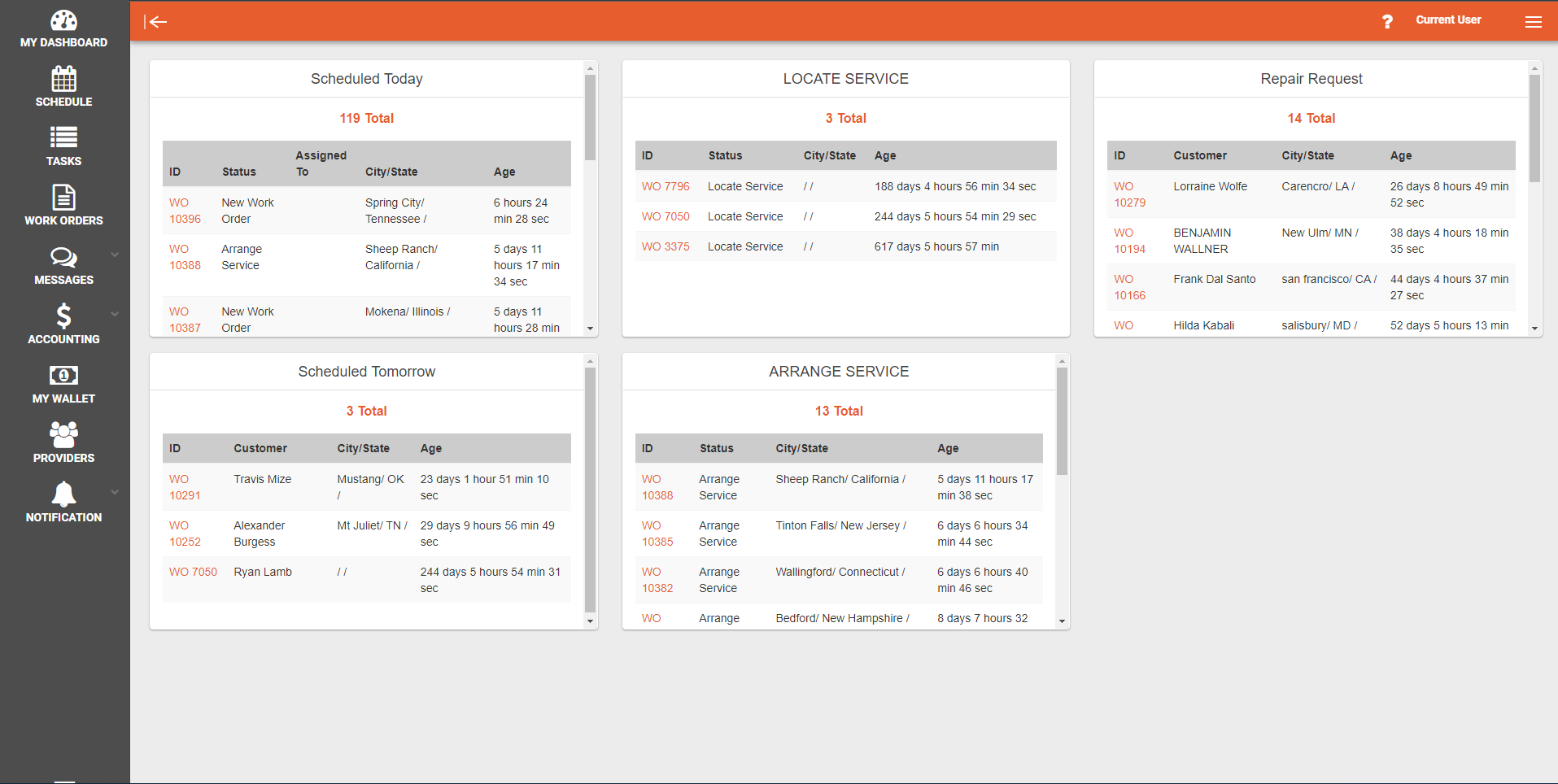Click the Scheduled Today panel scrollbar thumb
The width and height of the screenshot is (1558, 784).
[x=590, y=117]
